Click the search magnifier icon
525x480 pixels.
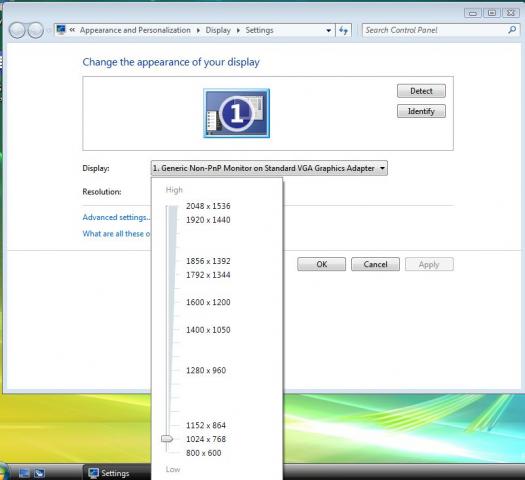point(512,30)
